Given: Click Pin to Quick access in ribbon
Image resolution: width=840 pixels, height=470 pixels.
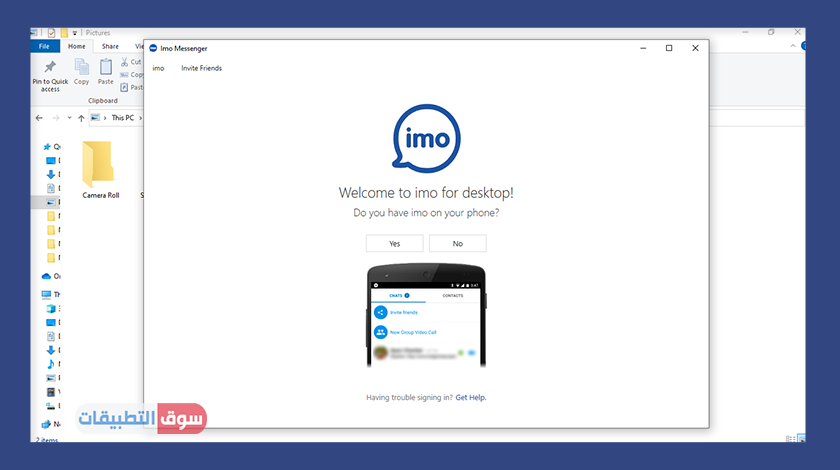Looking at the screenshot, I should [50, 76].
